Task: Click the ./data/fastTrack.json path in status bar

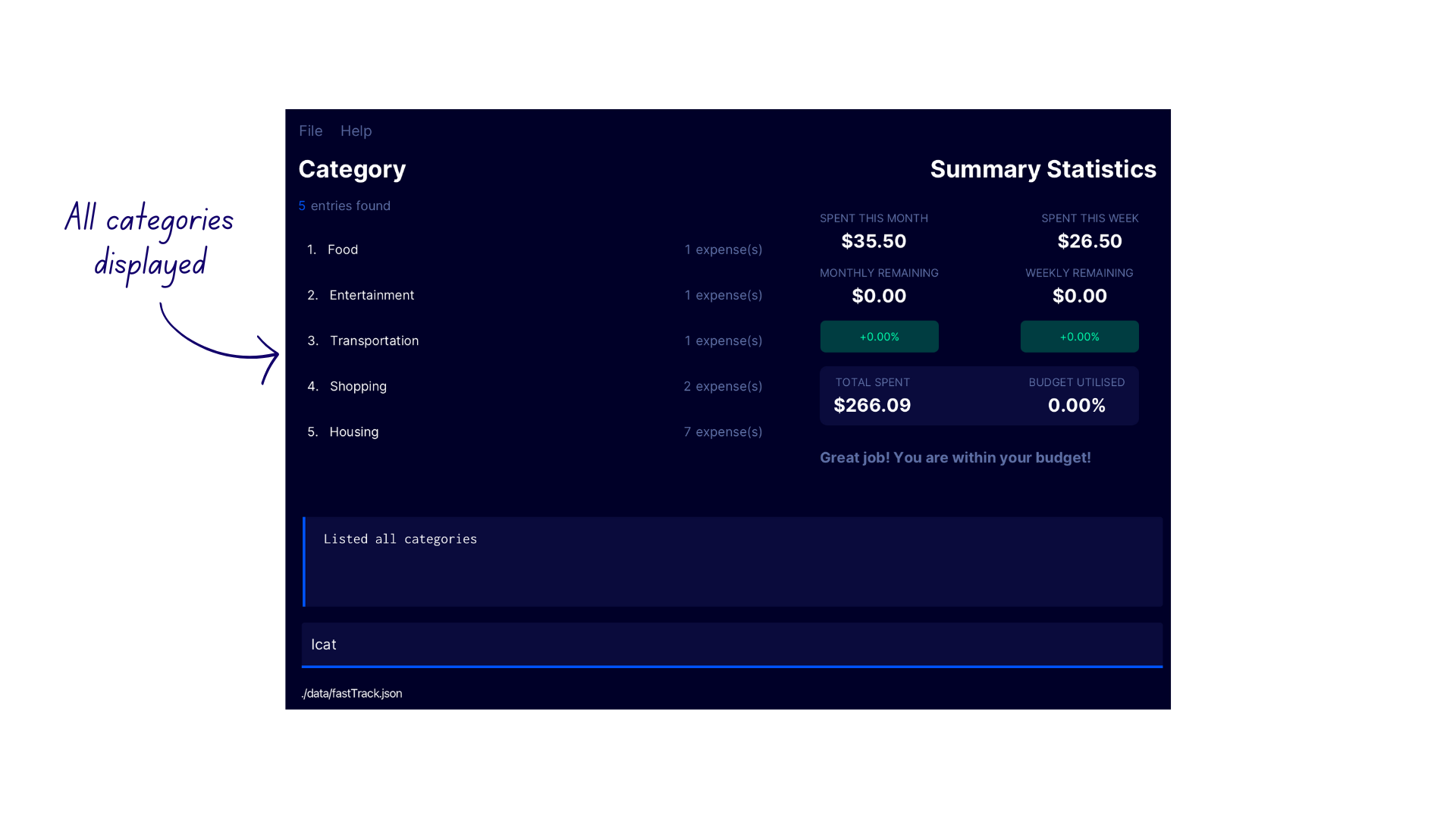Action: click(352, 693)
